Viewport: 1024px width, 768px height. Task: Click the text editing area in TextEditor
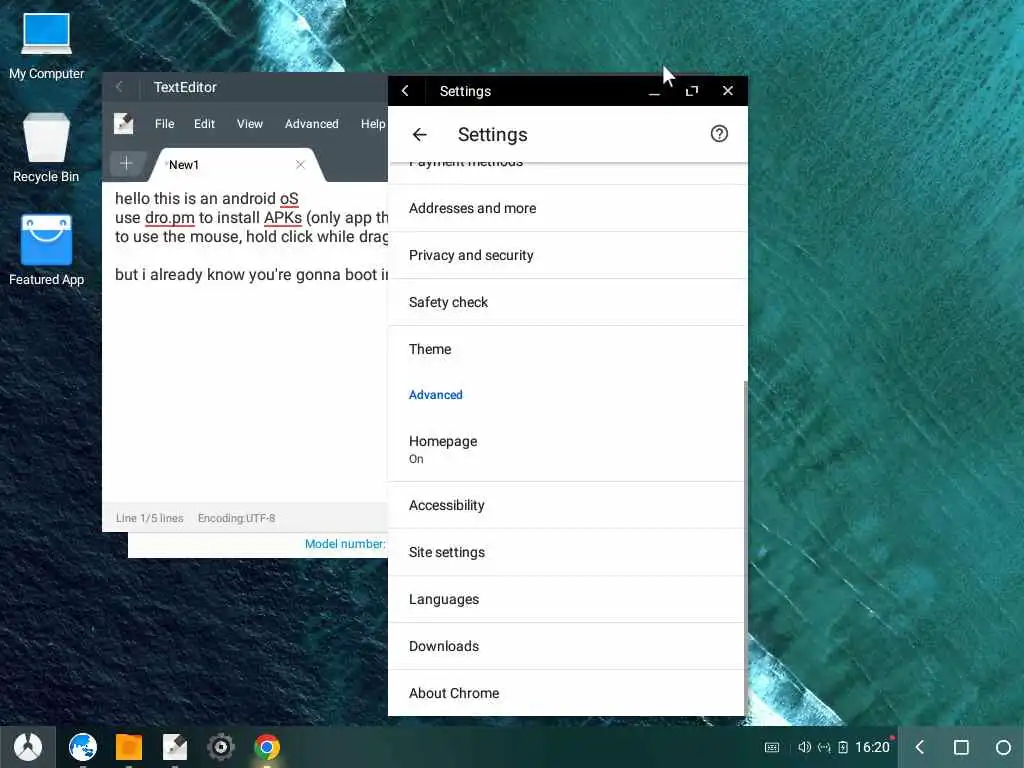245,342
